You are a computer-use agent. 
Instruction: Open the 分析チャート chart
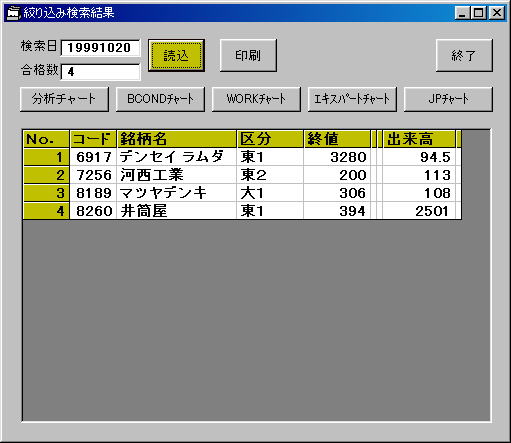tap(64, 99)
